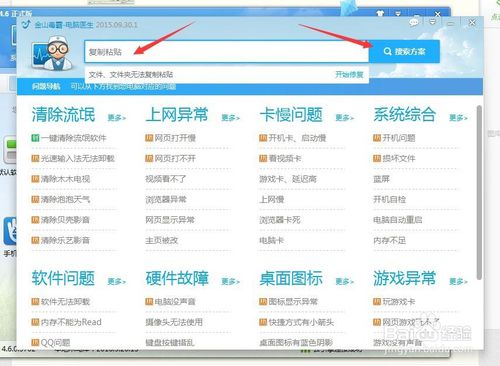Open the 桌面图标 category heading

tap(291, 278)
